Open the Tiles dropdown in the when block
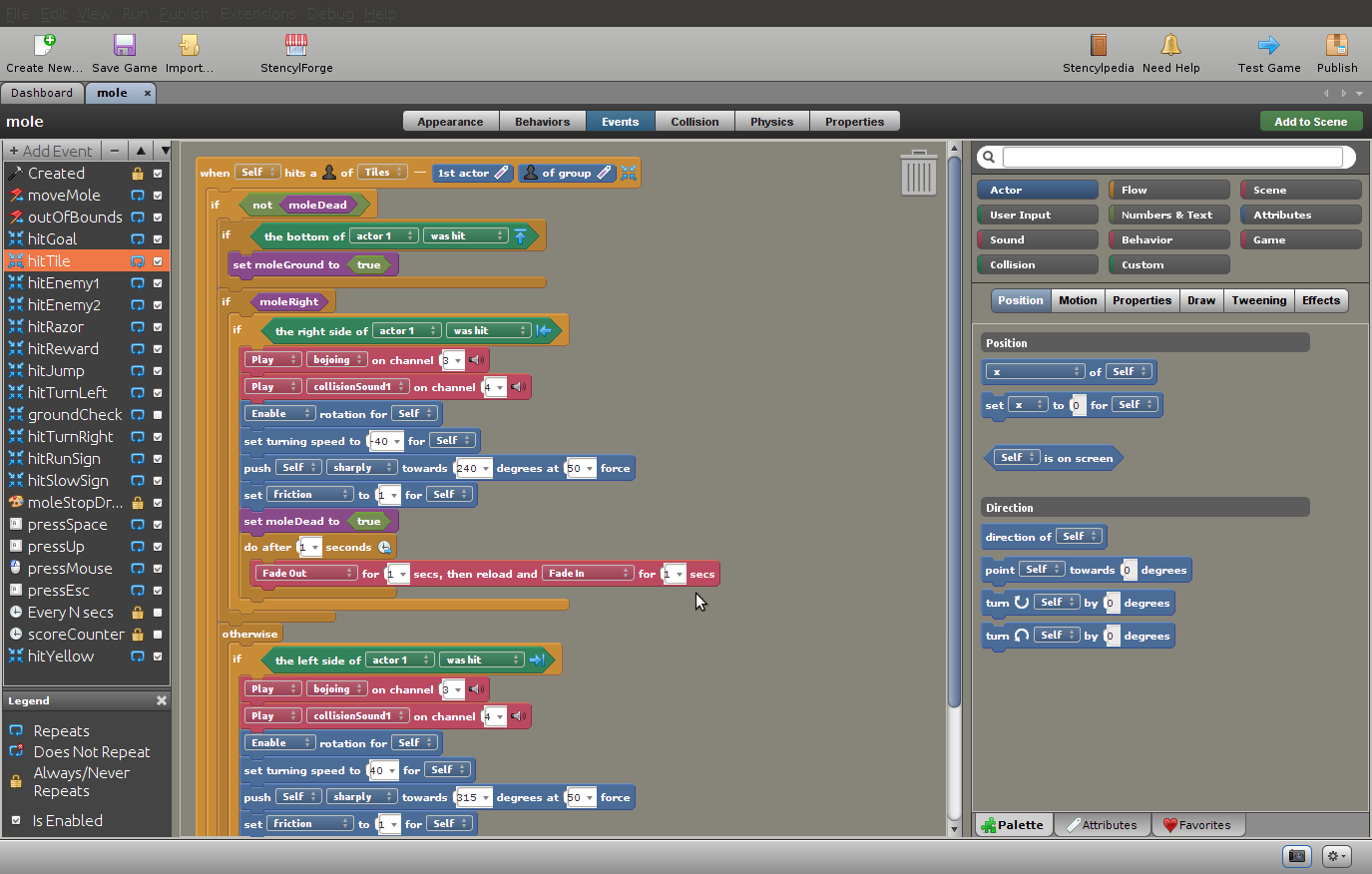The height and width of the screenshot is (874, 1372). pyautogui.click(x=382, y=173)
